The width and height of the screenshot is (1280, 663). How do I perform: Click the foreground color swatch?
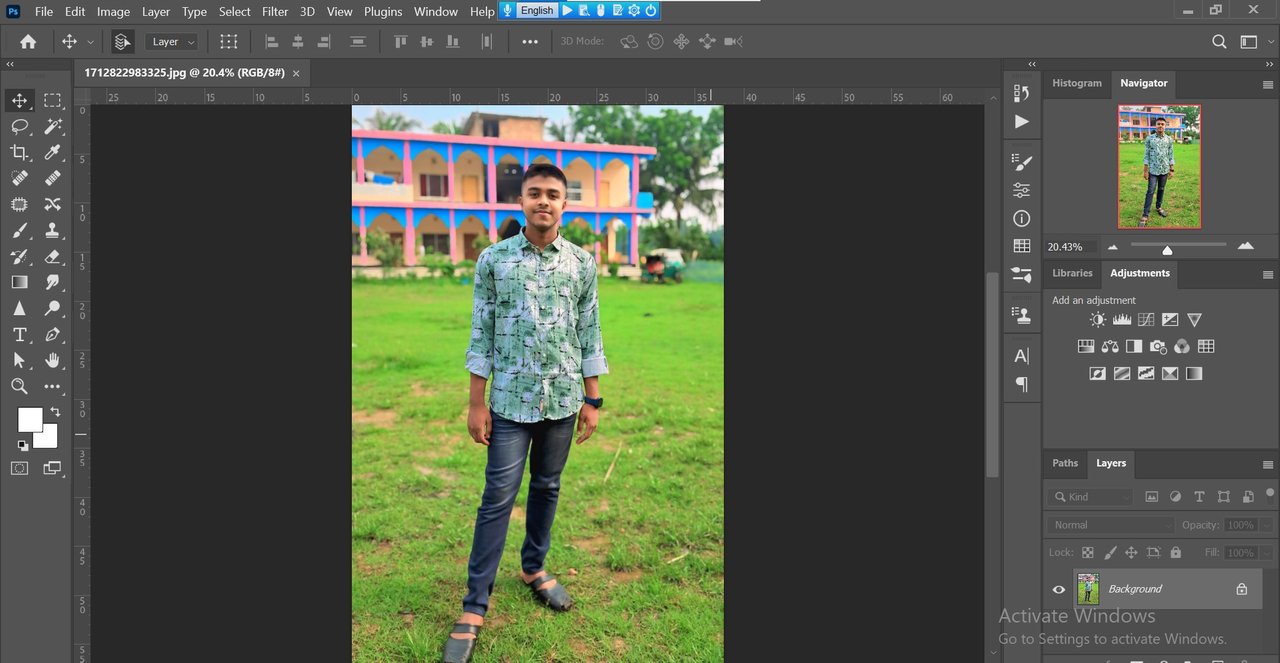pos(30,420)
